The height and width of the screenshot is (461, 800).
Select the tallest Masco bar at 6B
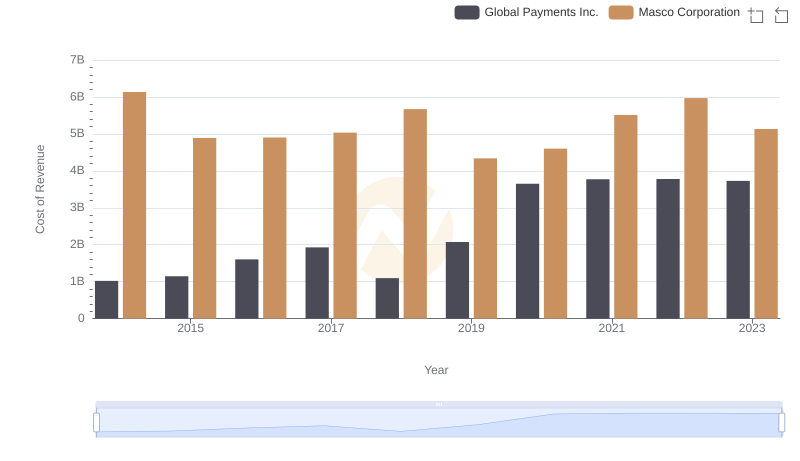coord(135,205)
